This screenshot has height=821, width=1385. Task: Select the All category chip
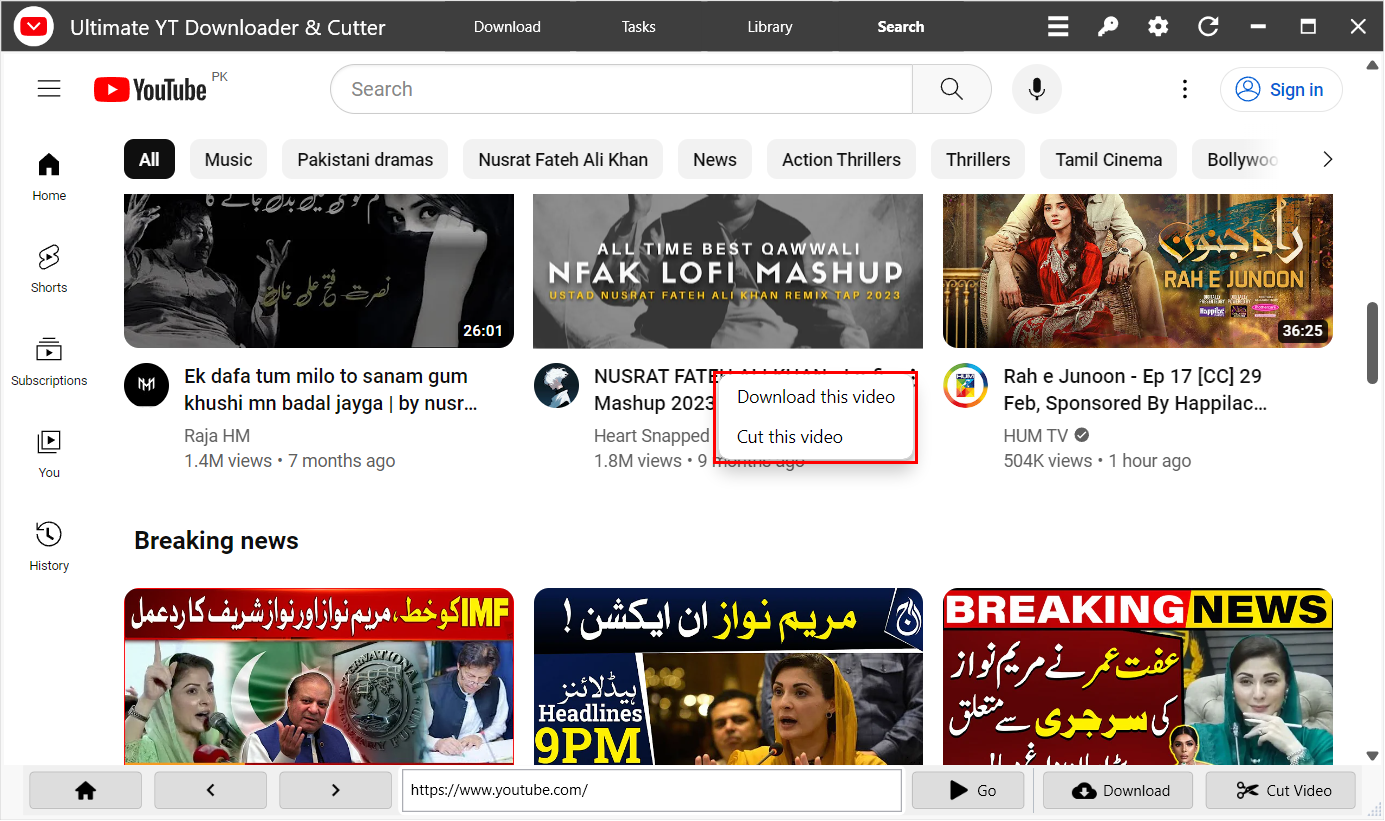(149, 159)
